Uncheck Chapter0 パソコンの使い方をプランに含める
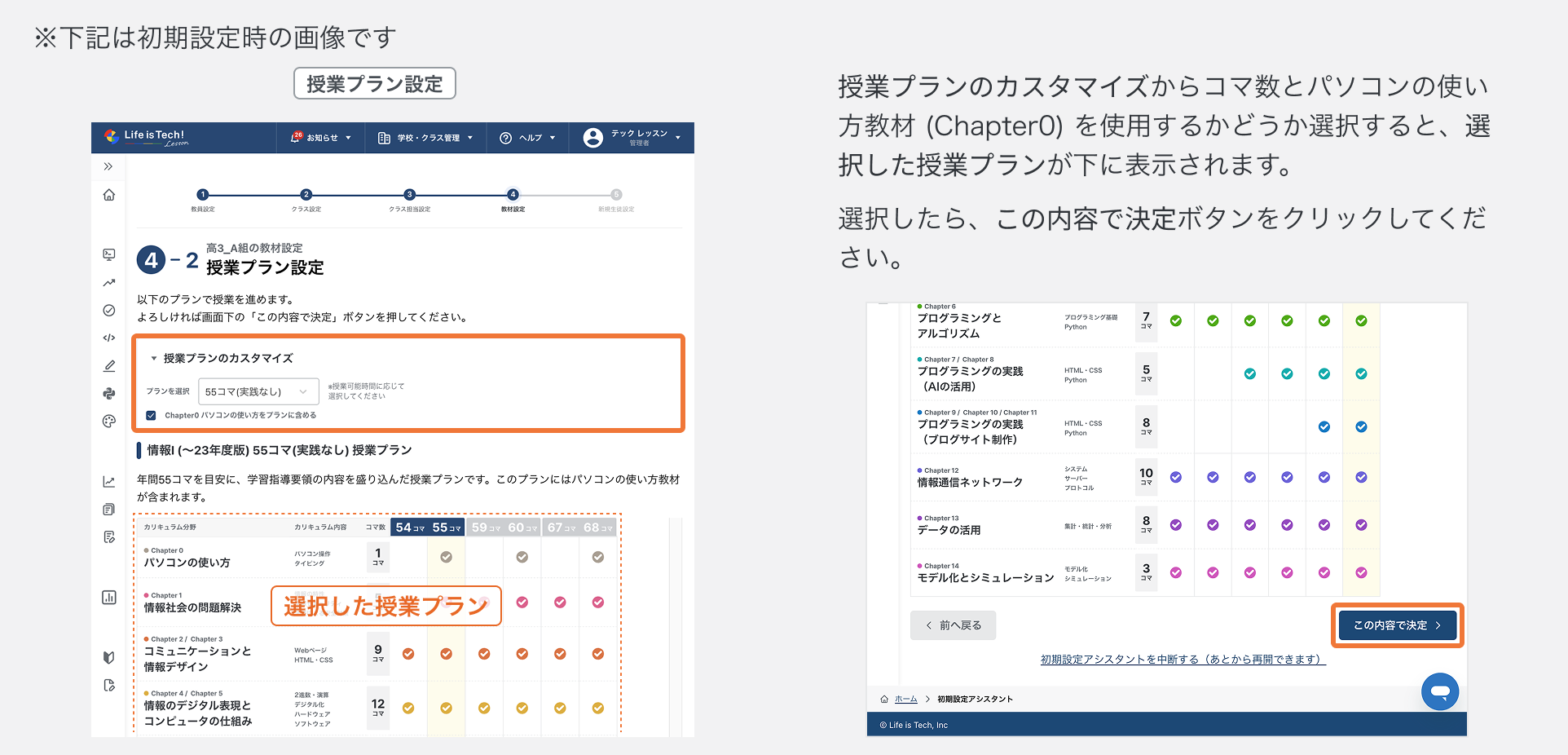This screenshot has height=755, width=1568. click(x=151, y=415)
